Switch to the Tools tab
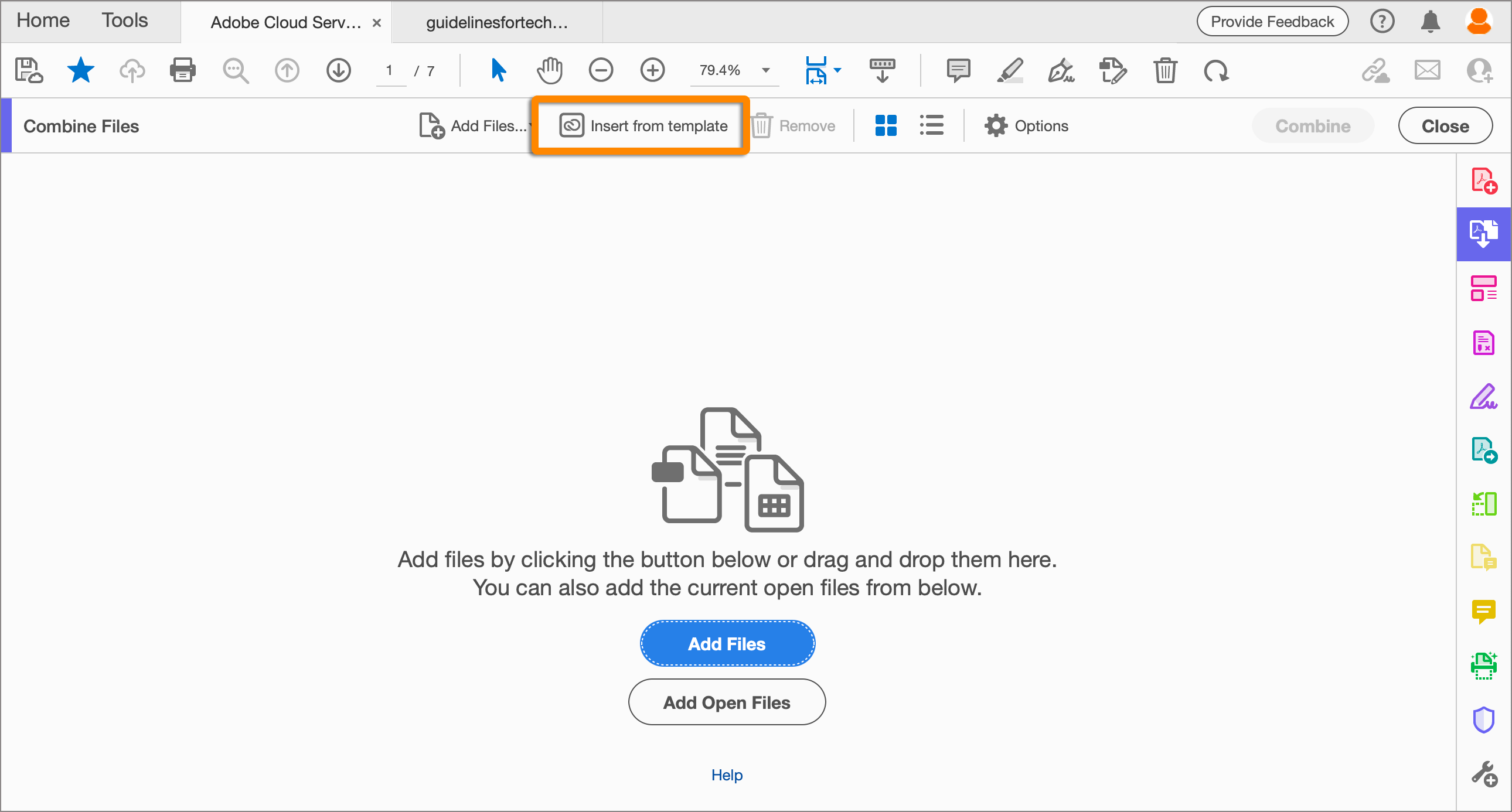This screenshot has width=1512, height=812. pos(124,21)
